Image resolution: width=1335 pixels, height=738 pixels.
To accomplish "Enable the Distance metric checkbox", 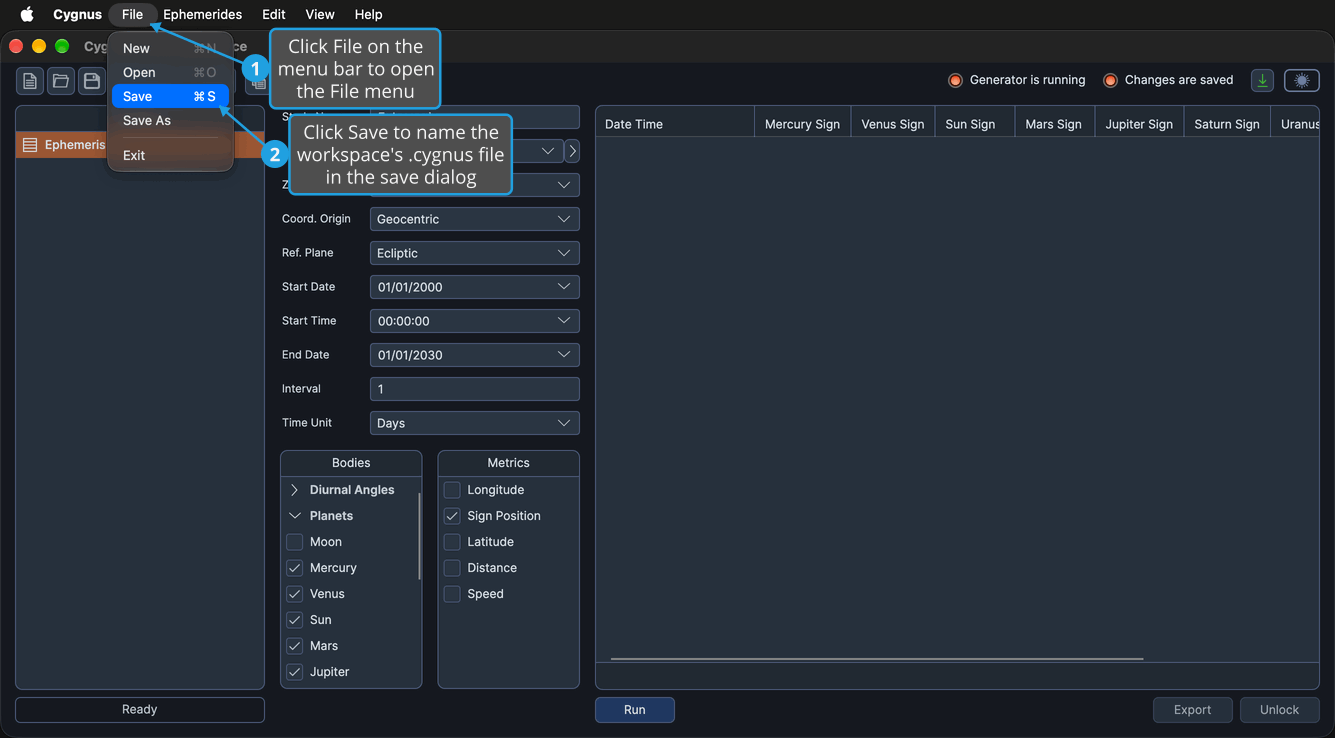I will pos(452,568).
